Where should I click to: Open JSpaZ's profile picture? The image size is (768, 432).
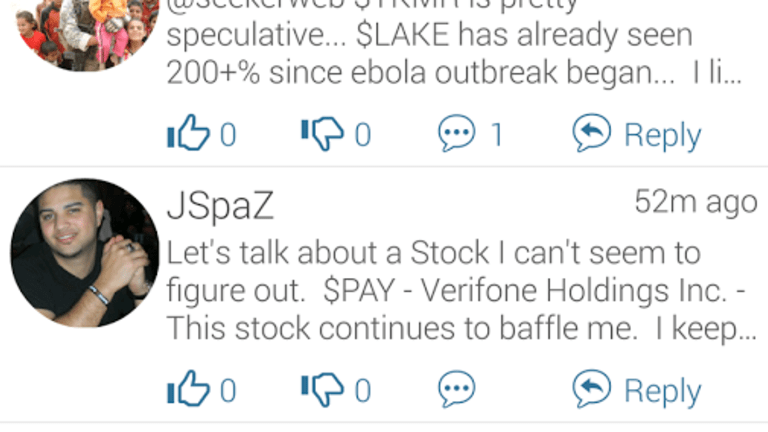[x=84, y=254]
